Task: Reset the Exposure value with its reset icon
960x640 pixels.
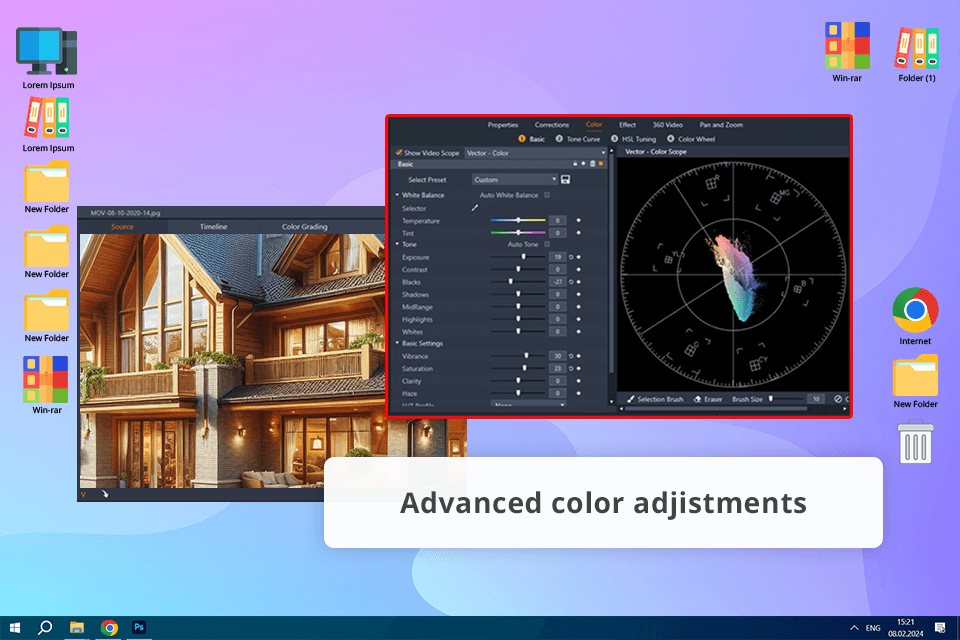Action: 571,257
